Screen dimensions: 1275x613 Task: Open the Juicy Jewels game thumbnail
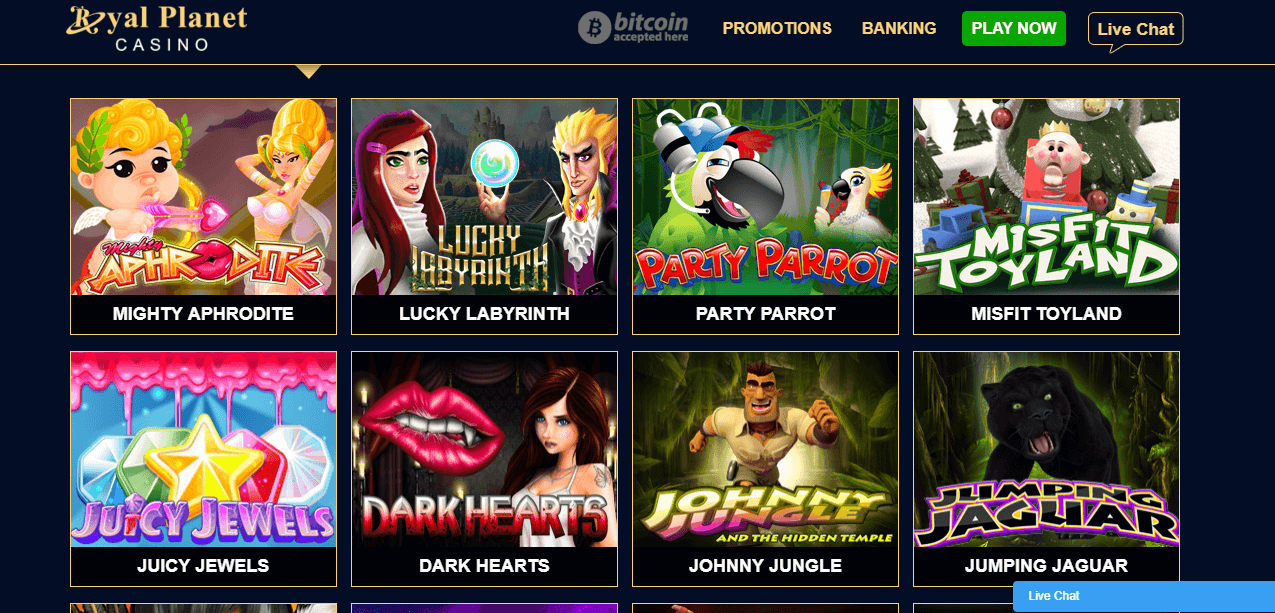pyautogui.click(x=204, y=450)
